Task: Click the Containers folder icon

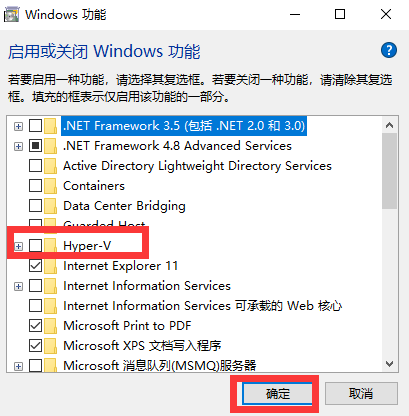Action: coord(51,186)
